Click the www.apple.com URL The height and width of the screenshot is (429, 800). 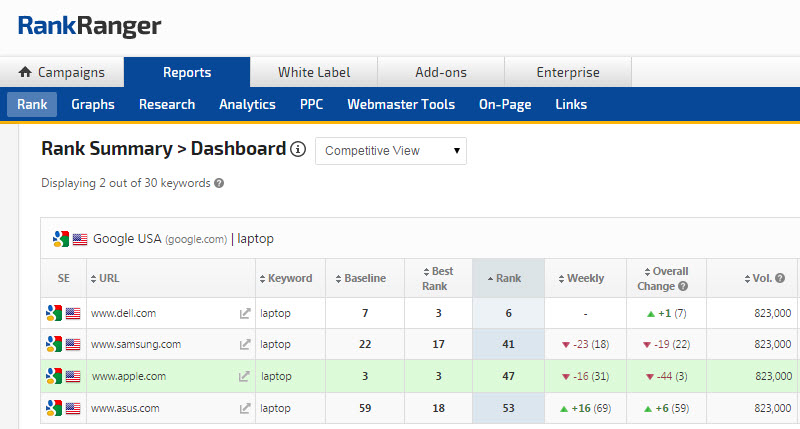[129, 377]
